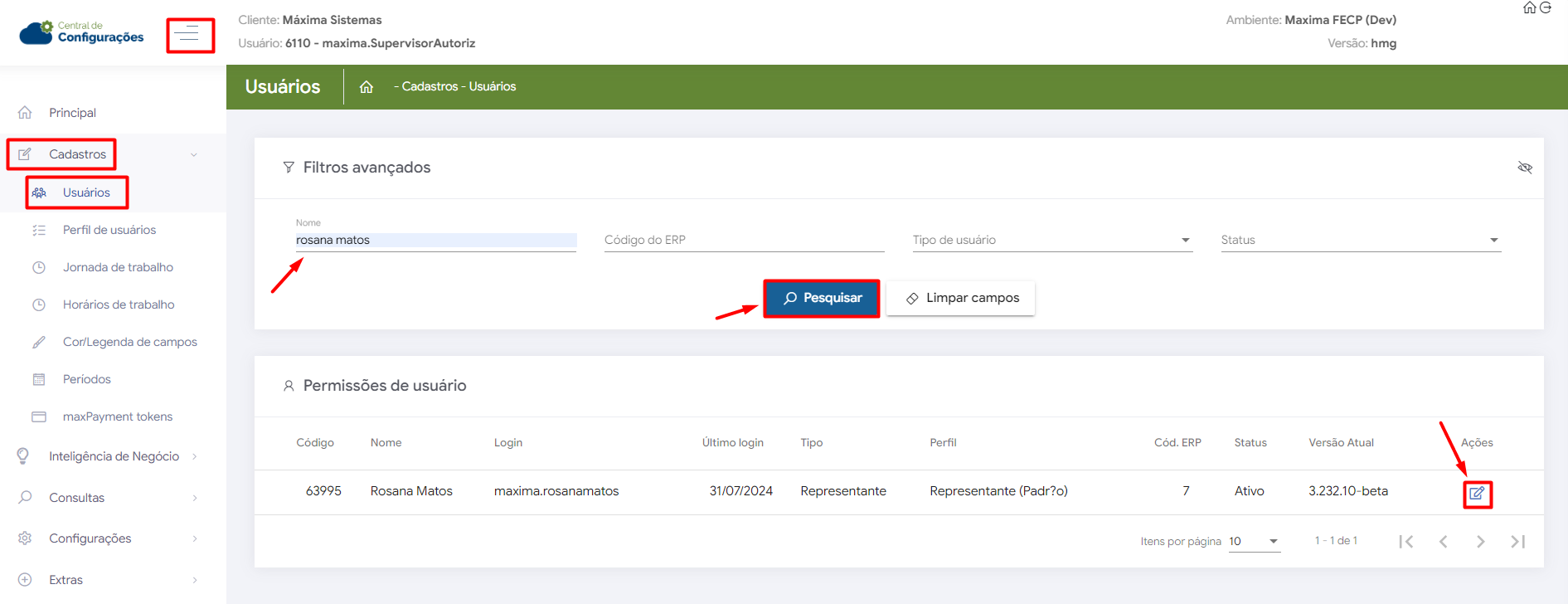Click the hamburger menu icon
The height and width of the screenshot is (604, 1568).
(190, 35)
